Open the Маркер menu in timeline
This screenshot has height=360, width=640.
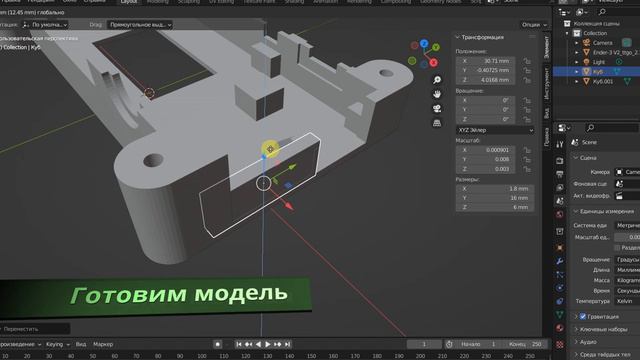tap(103, 344)
